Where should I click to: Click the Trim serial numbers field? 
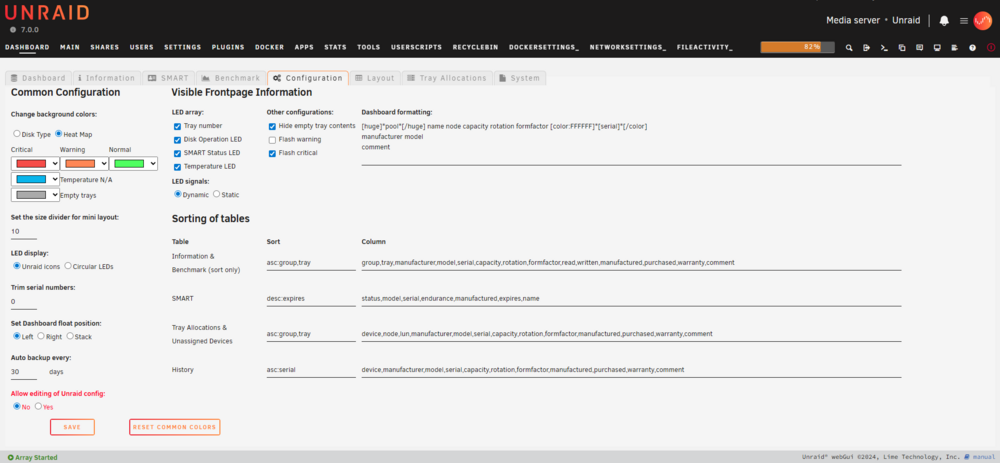(24, 302)
